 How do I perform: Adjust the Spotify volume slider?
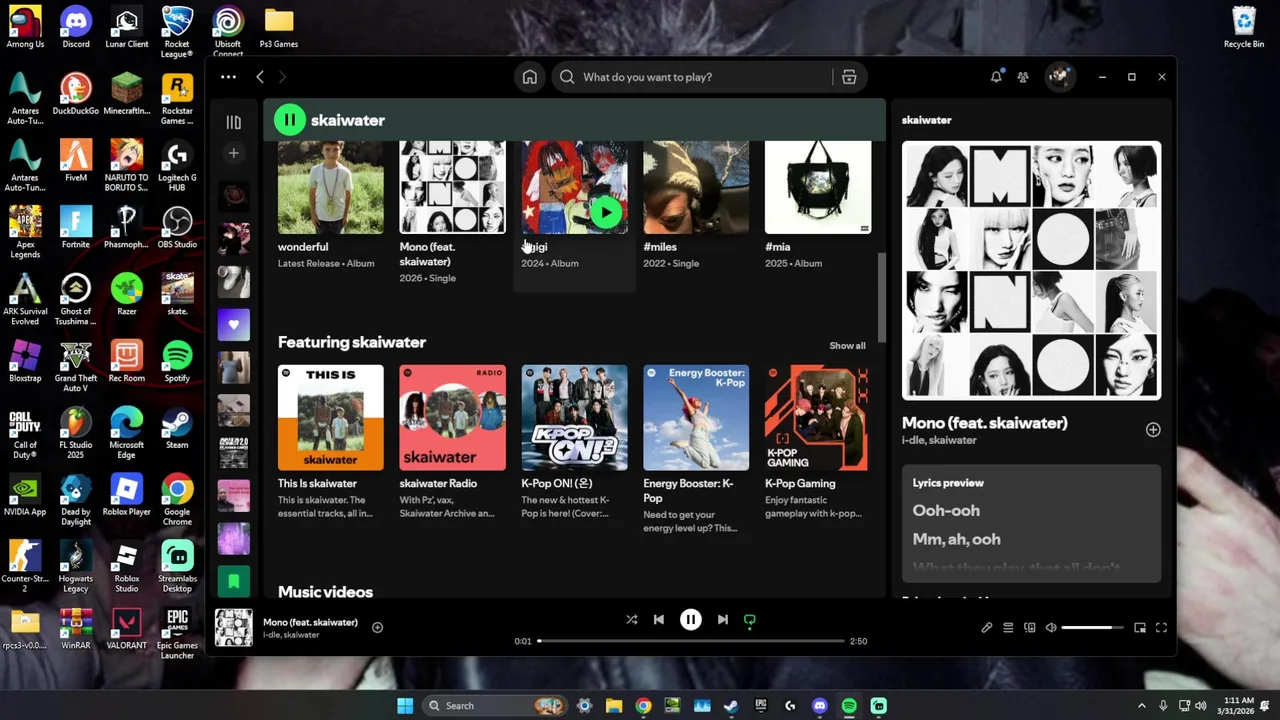click(1093, 628)
